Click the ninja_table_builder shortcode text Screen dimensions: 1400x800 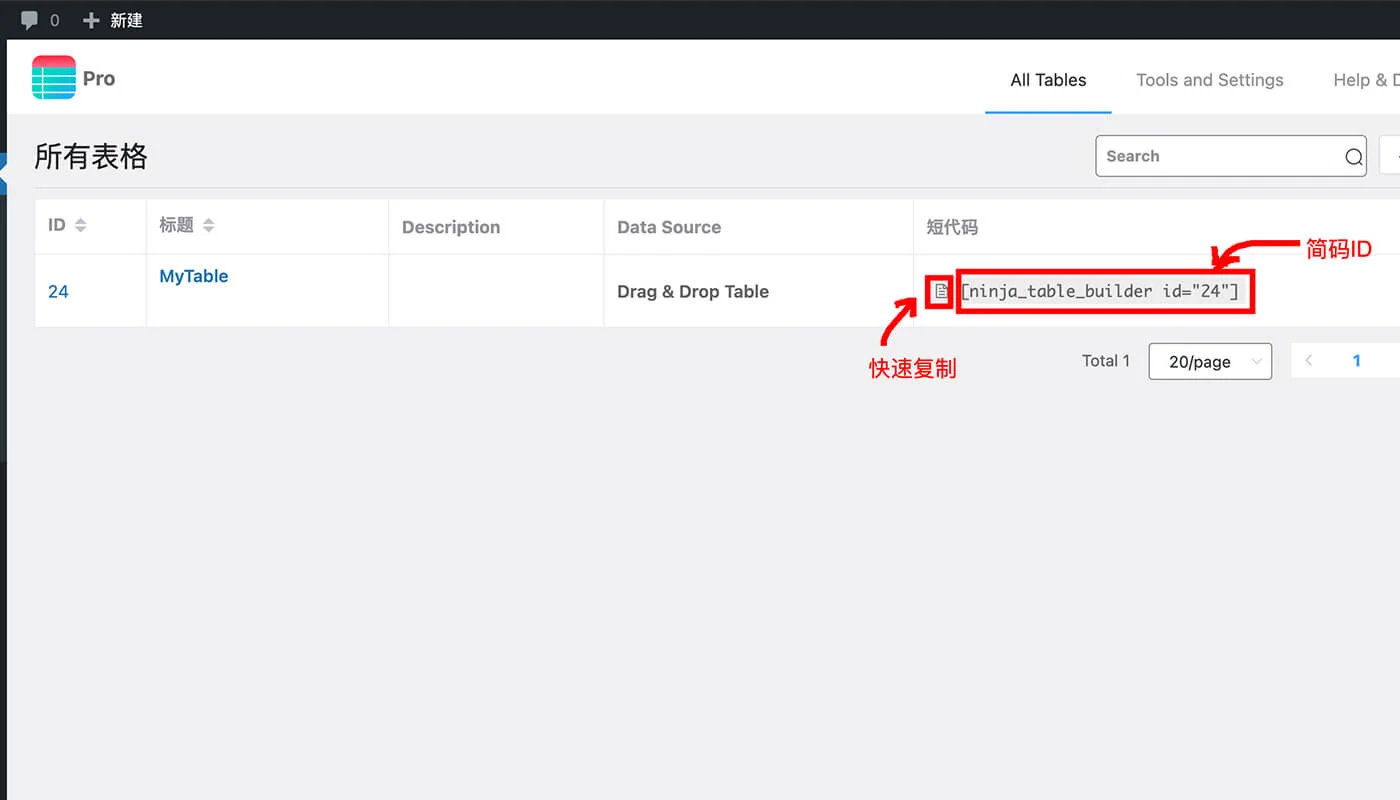pyautogui.click(x=1099, y=292)
